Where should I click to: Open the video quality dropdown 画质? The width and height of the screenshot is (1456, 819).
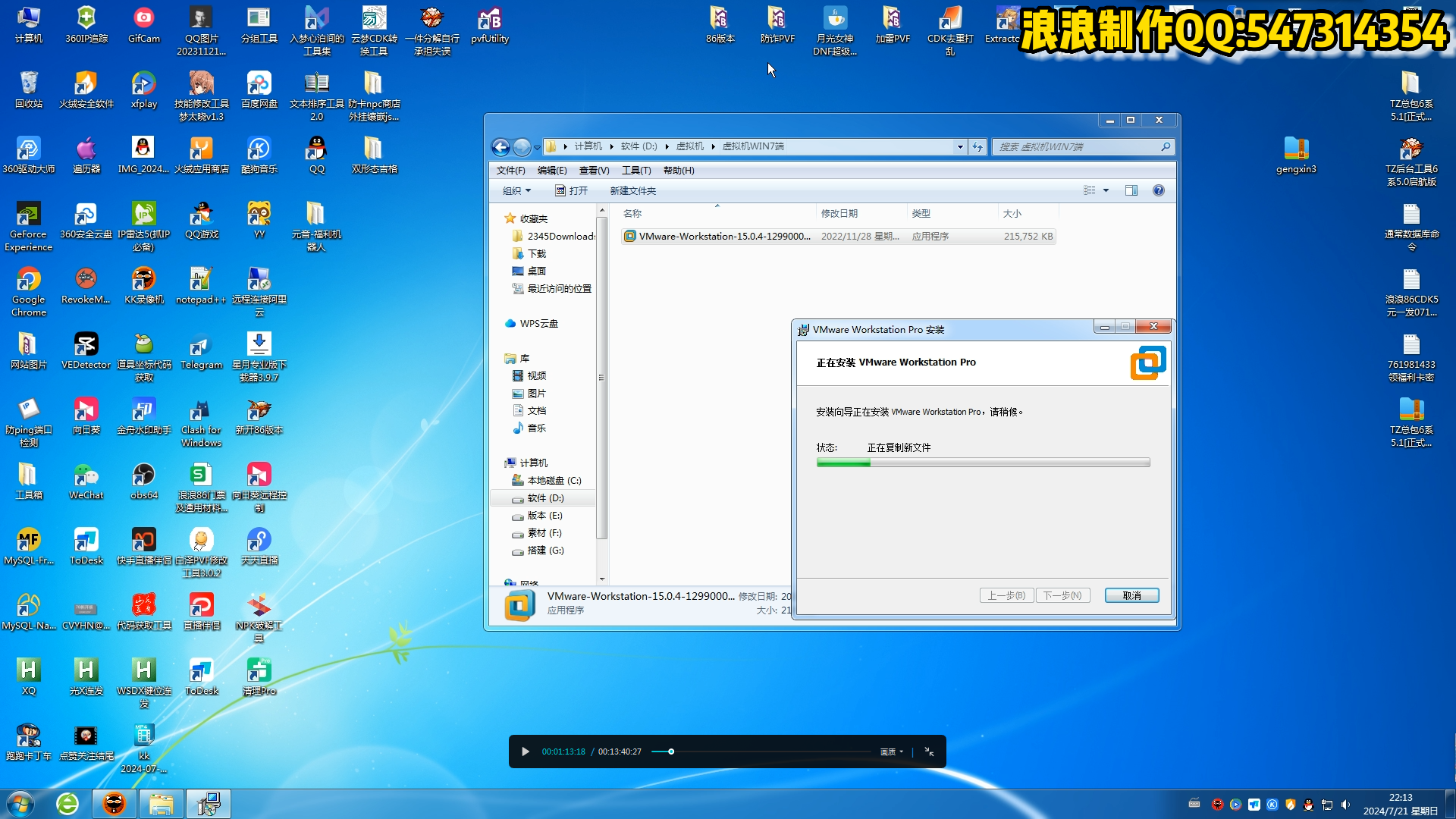892,752
